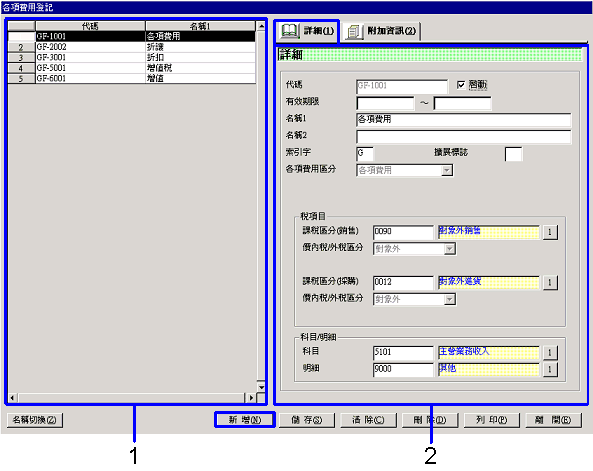Expand 價內稅/外稅區分 dropdown under sales tax
Image resolution: width=593 pixels, height=471 pixels.
click(x=450, y=249)
